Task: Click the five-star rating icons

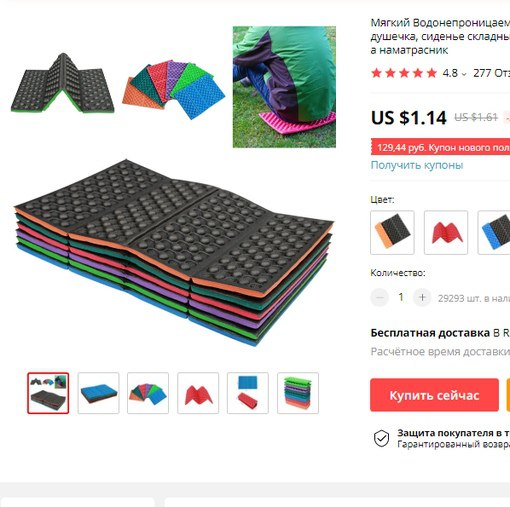Action: [404, 73]
